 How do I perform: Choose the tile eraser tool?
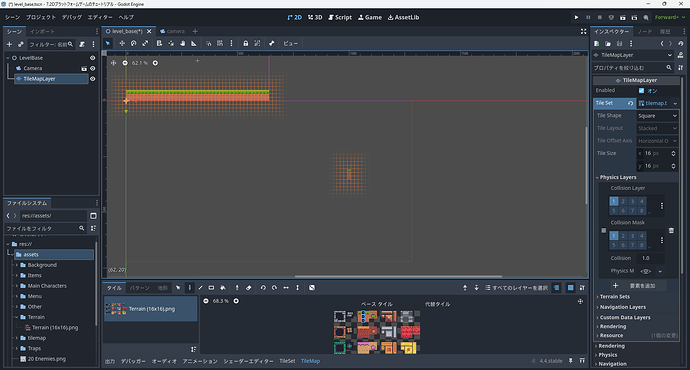click(249, 288)
